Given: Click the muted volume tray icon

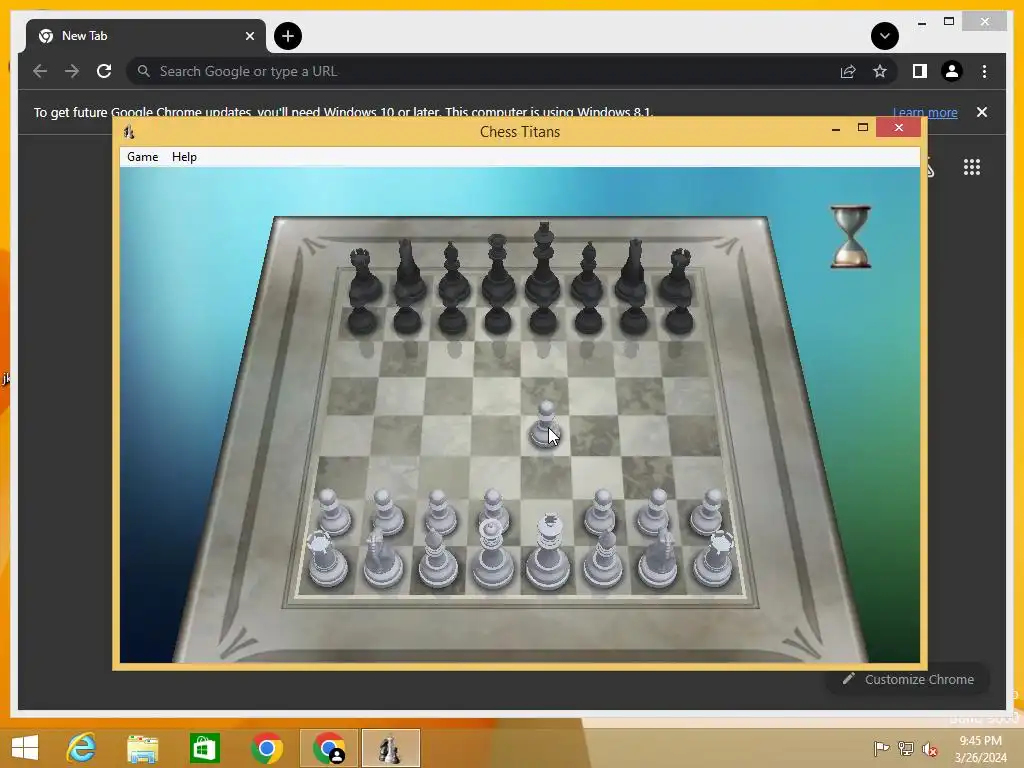Looking at the screenshot, I should (930, 748).
